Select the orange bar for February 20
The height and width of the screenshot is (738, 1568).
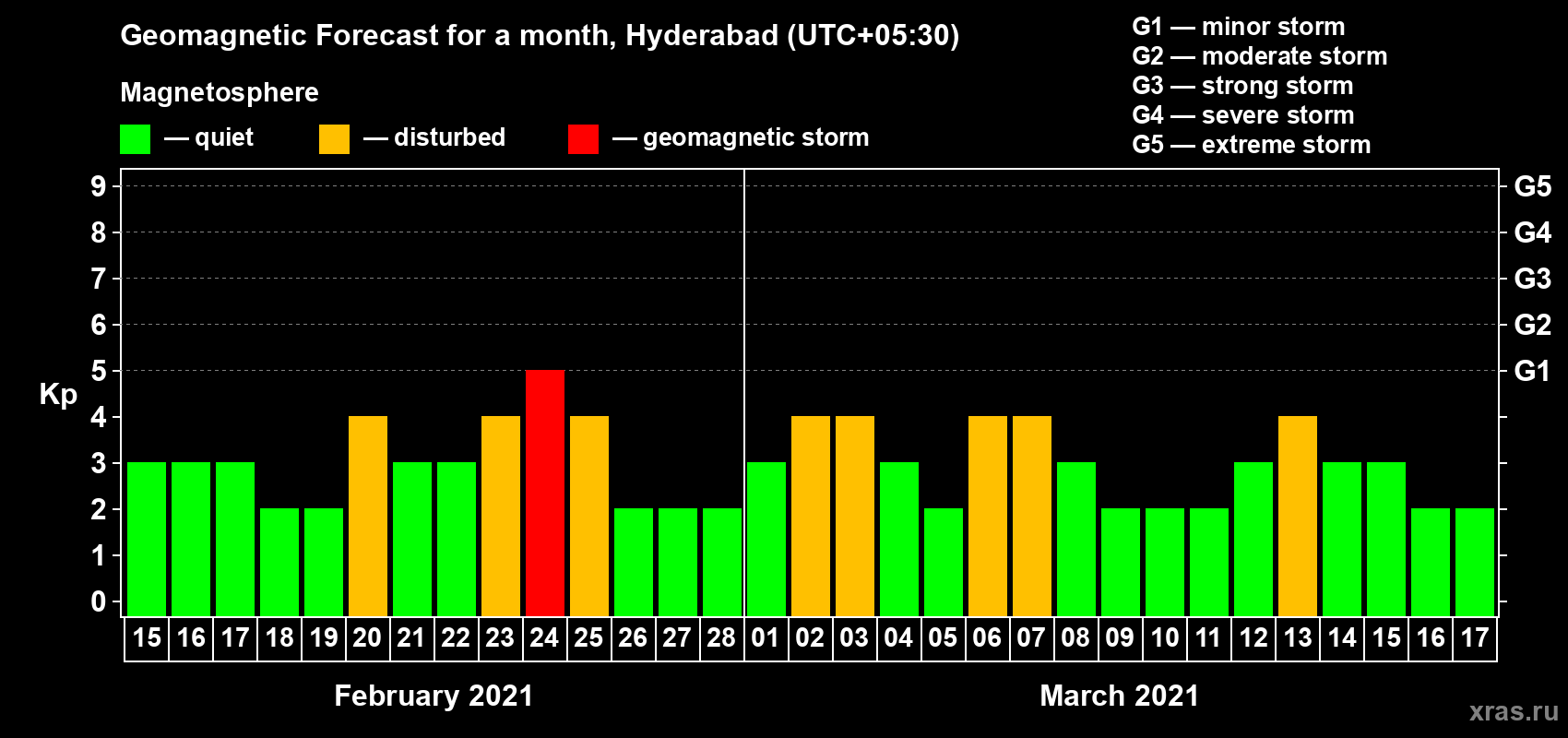[x=368, y=516]
